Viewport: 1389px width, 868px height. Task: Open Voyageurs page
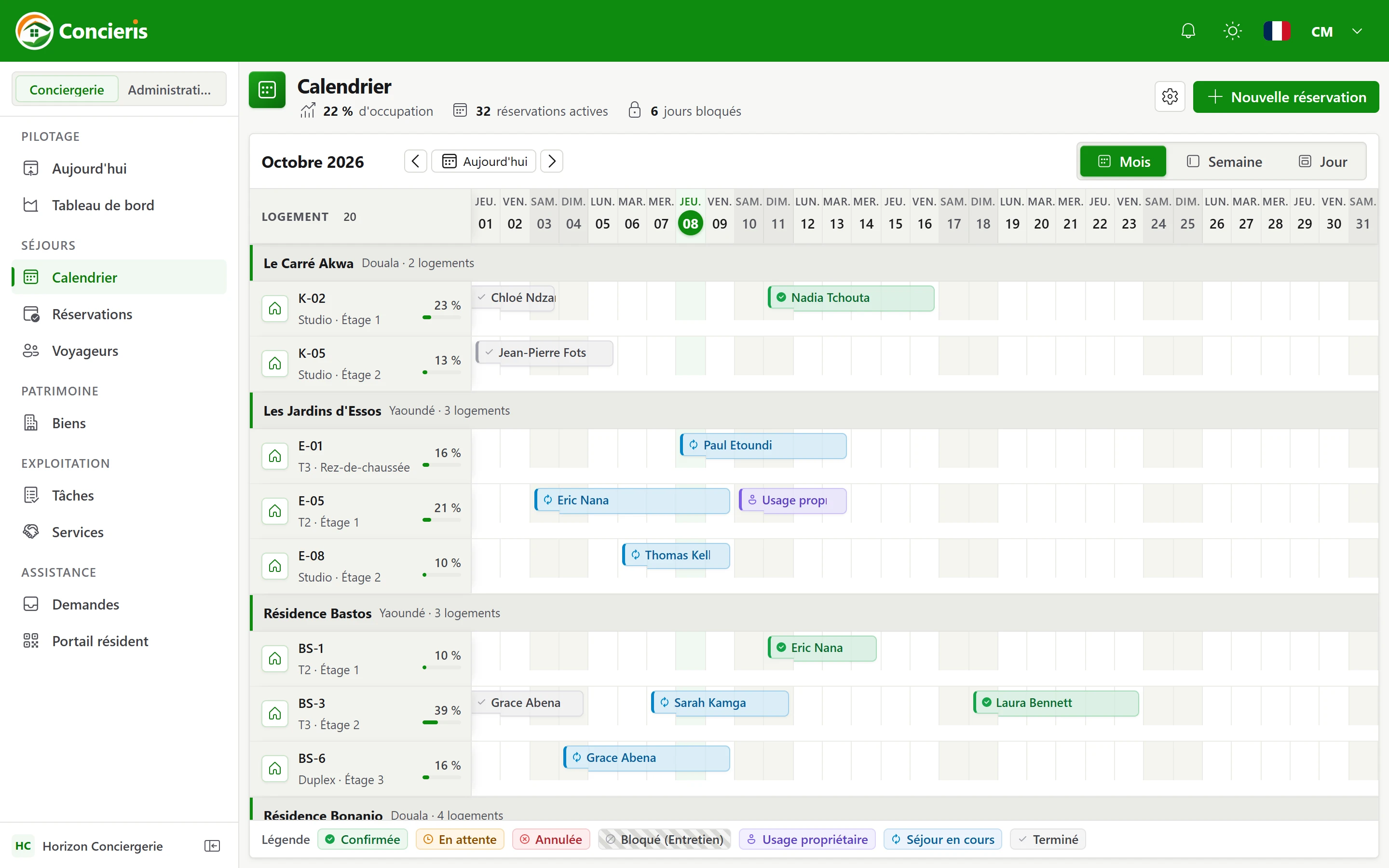tap(120, 351)
